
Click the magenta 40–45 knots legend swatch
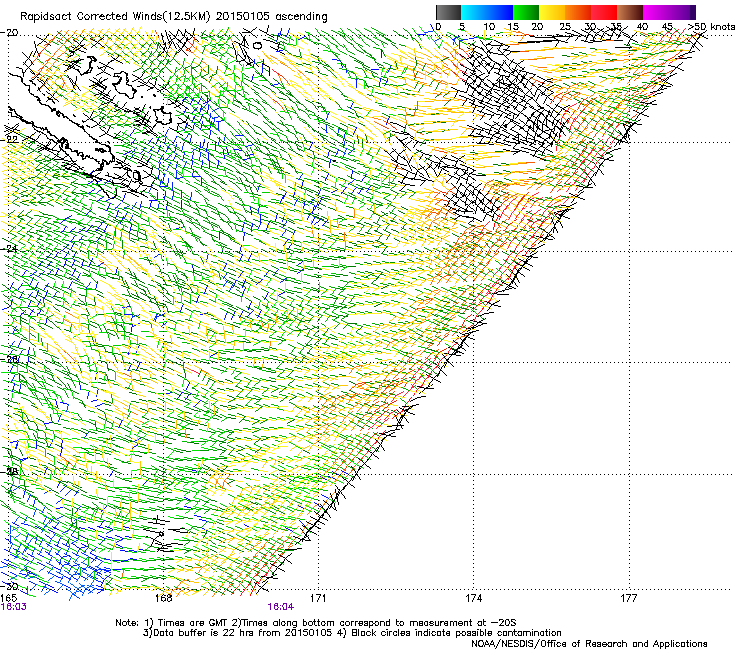(656, 12)
